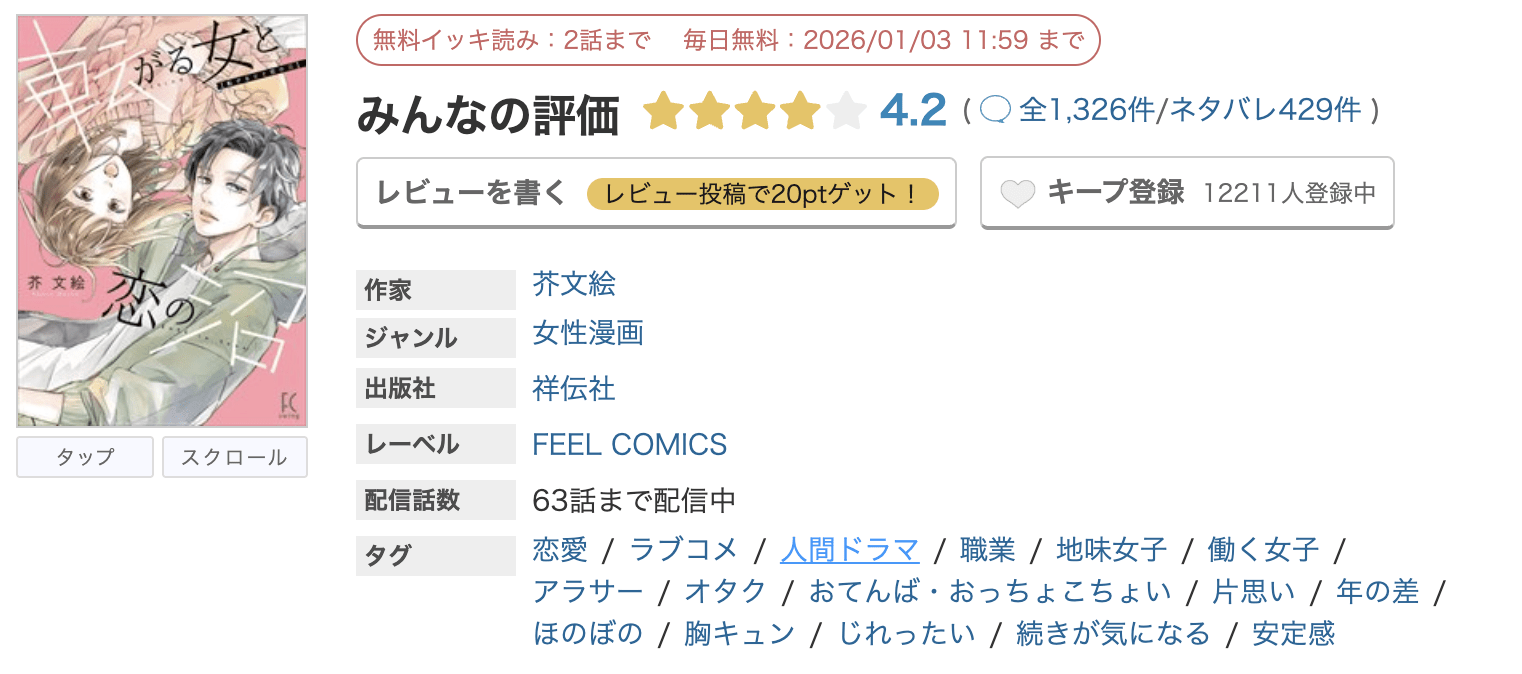Viewport: 1522px width, 674px height.
Task: Switch to the タップ viewing mode
Action: (x=84, y=457)
